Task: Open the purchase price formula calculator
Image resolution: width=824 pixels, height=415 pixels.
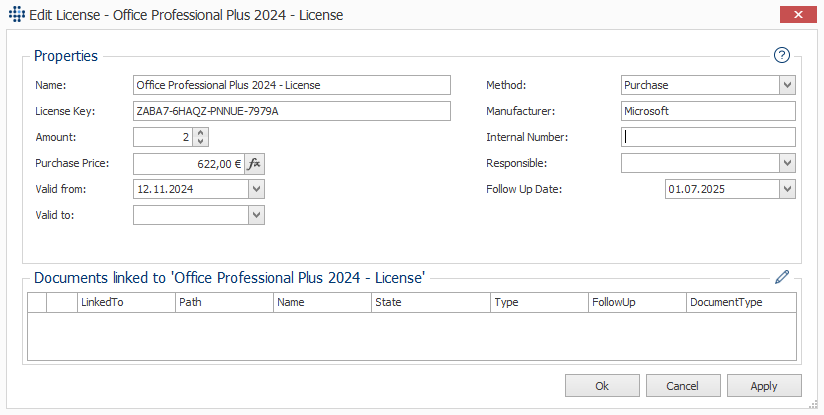Action: point(254,164)
